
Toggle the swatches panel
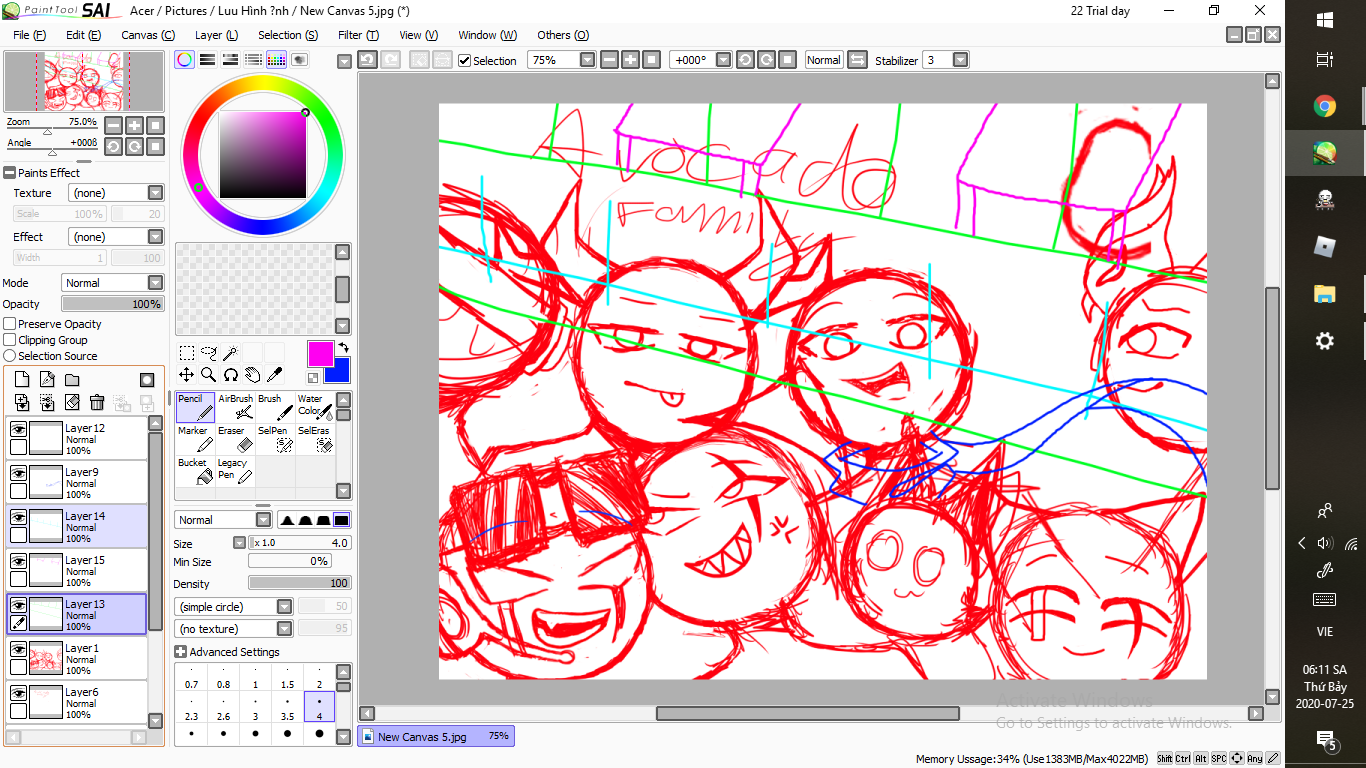pos(277,60)
